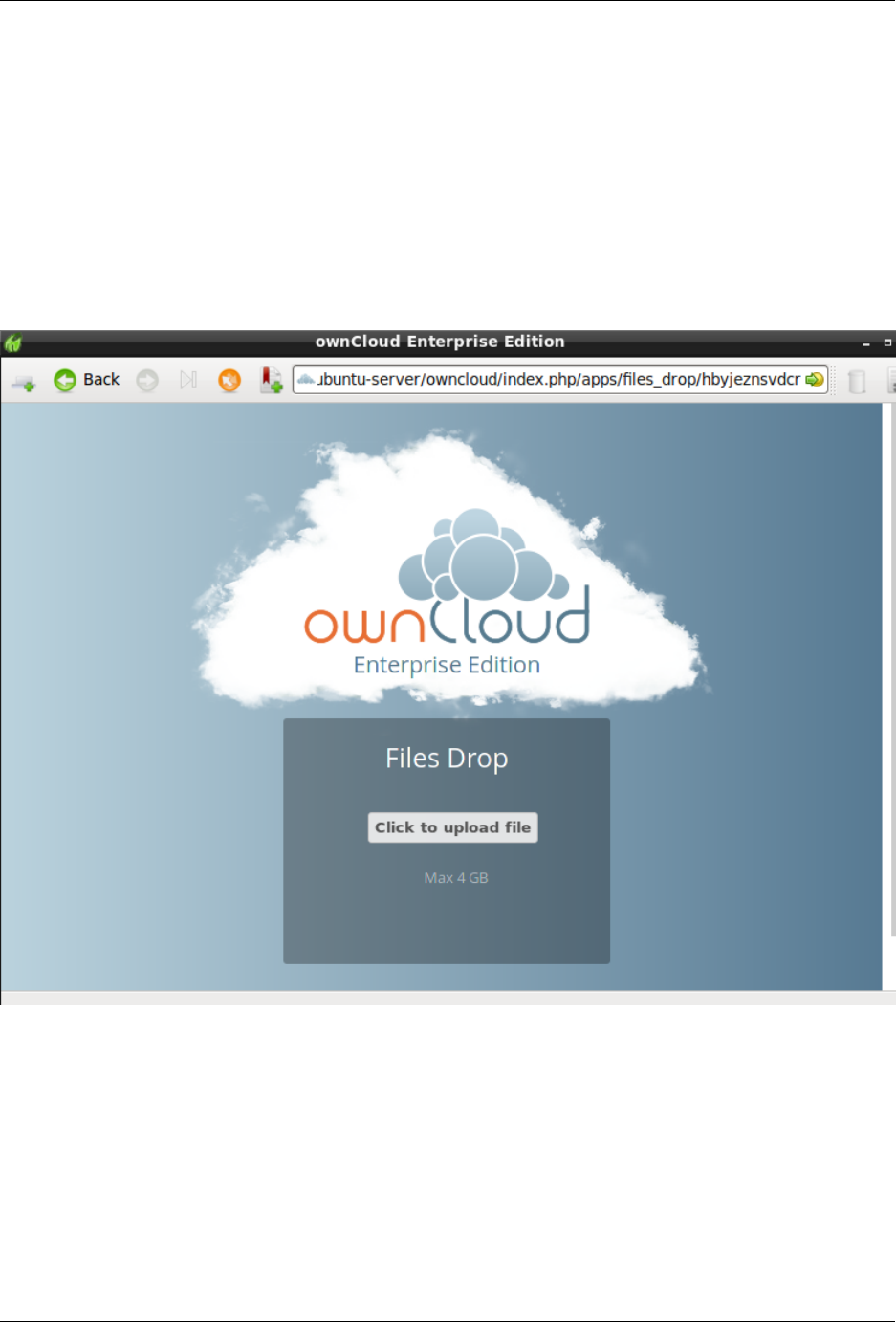Click the greyed-out forward arrow icon

point(147,381)
